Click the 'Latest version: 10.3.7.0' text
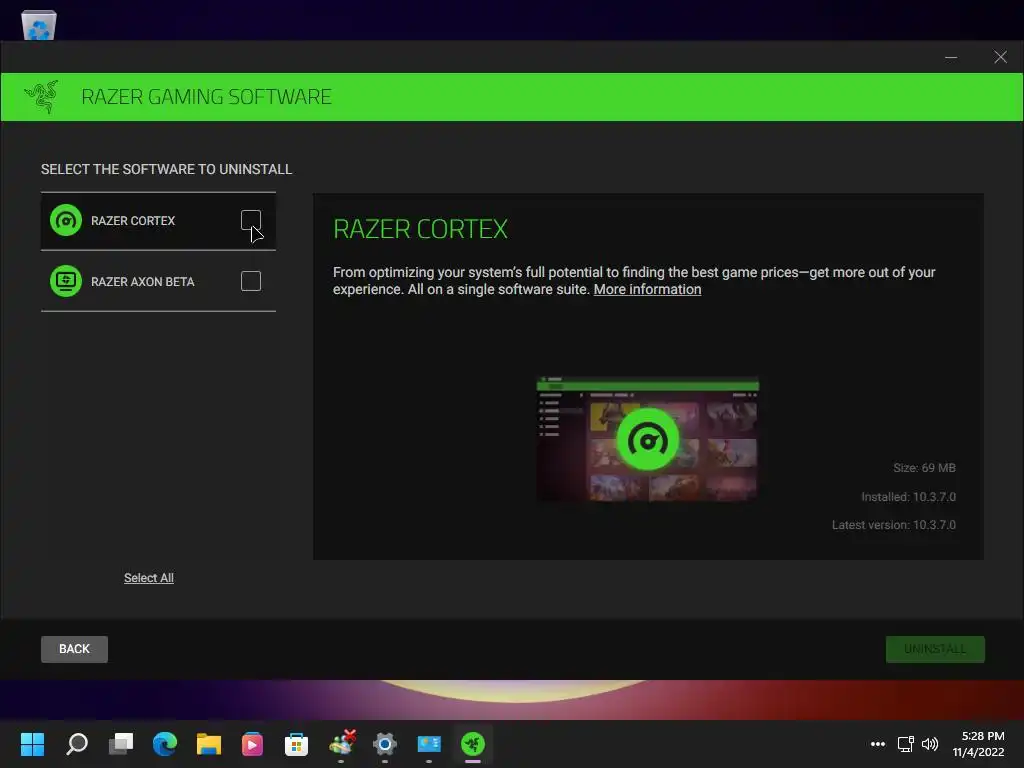The image size is (1024, 768). (x=893, y=525)
